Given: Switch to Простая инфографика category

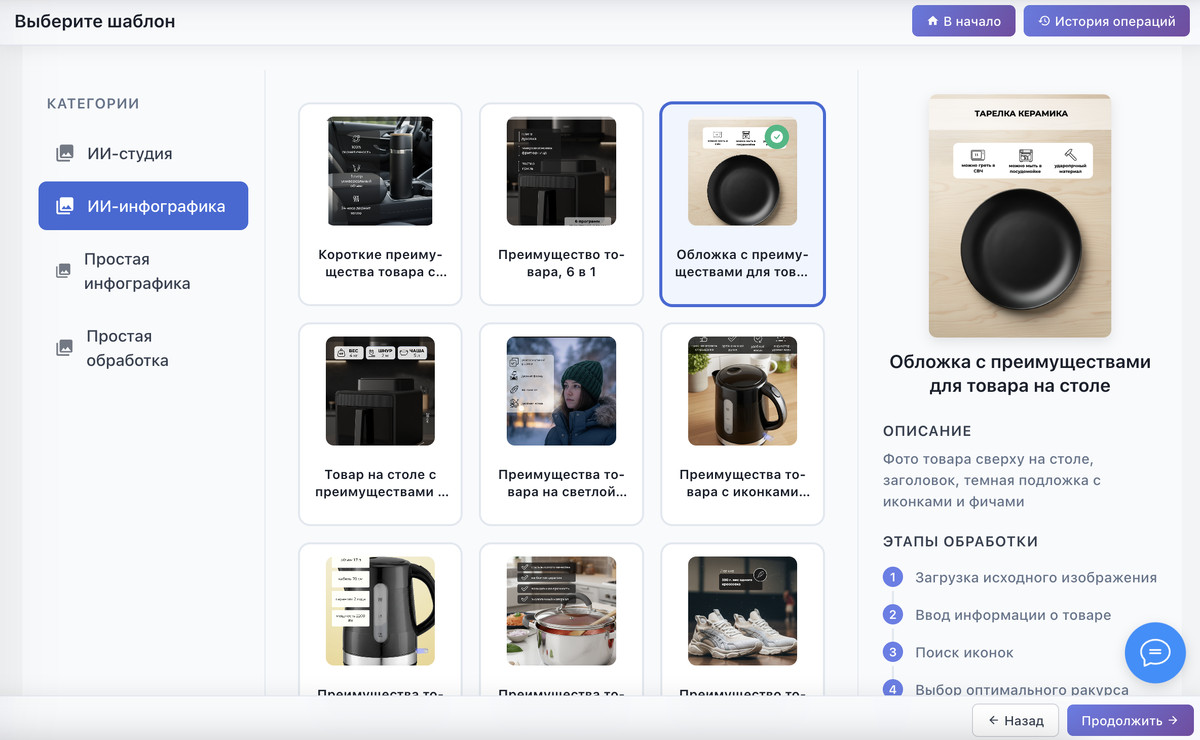Looking at the screenshot, I should tap(143, 271).
